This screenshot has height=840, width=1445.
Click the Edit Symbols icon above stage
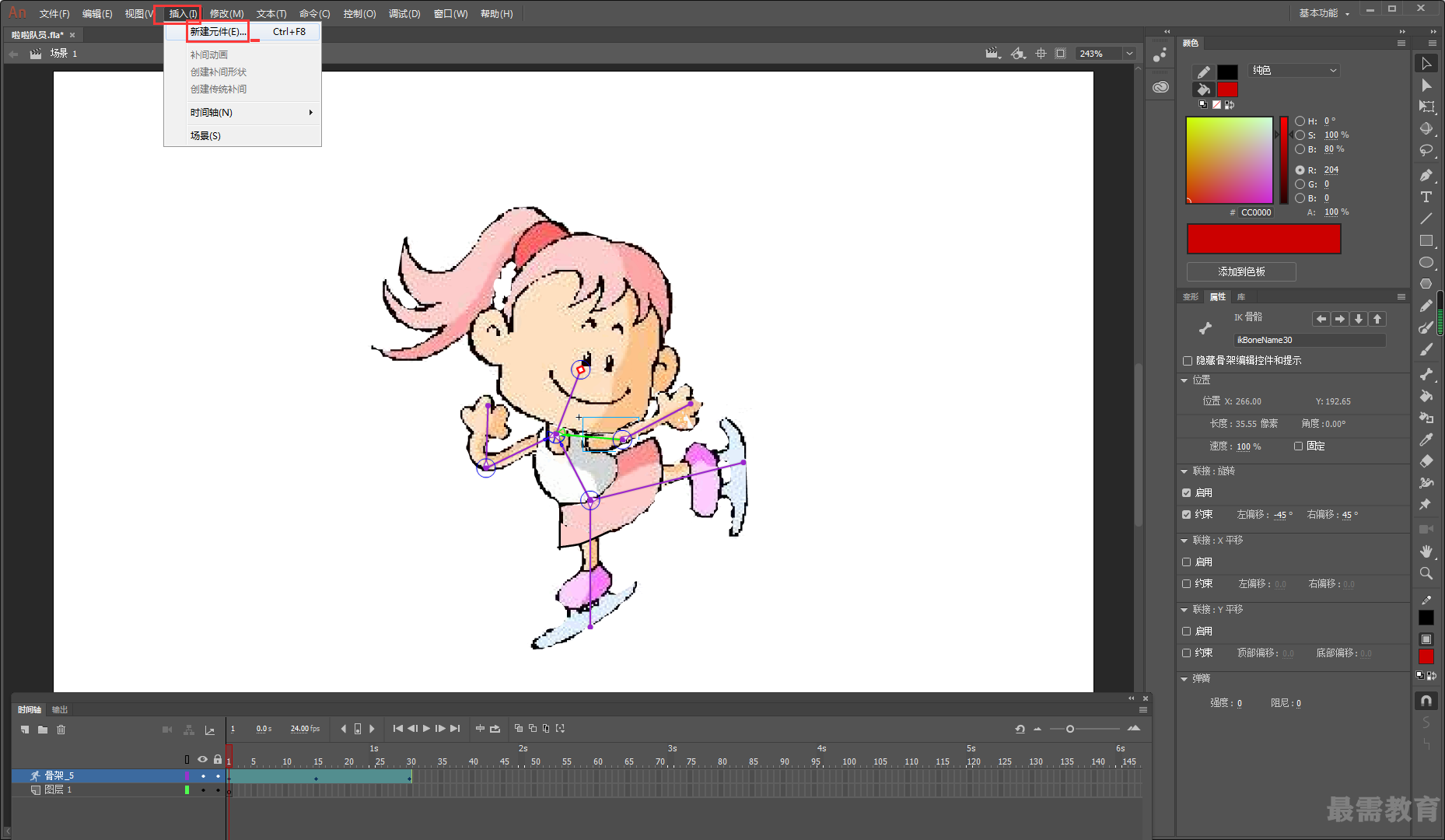[1018, 54]
